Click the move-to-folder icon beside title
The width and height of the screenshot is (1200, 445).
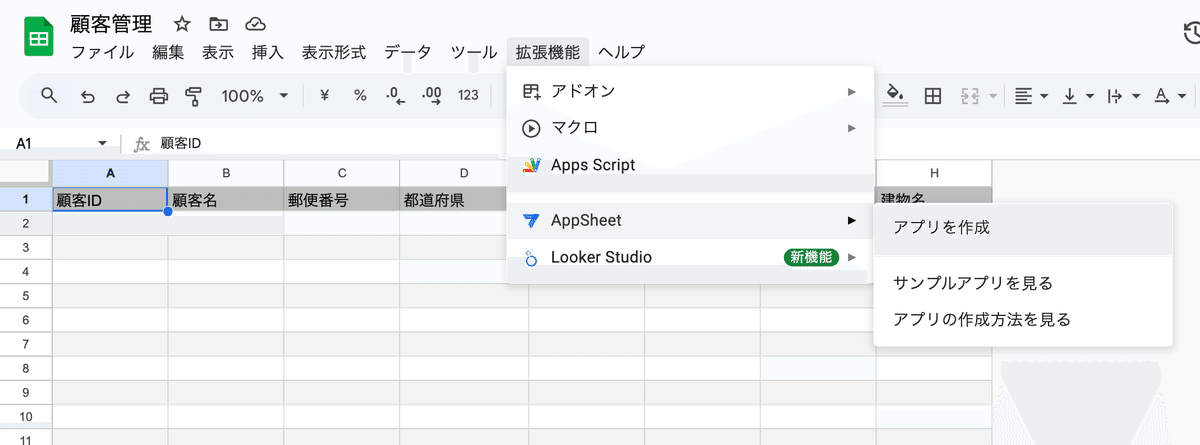coord(218,24)
